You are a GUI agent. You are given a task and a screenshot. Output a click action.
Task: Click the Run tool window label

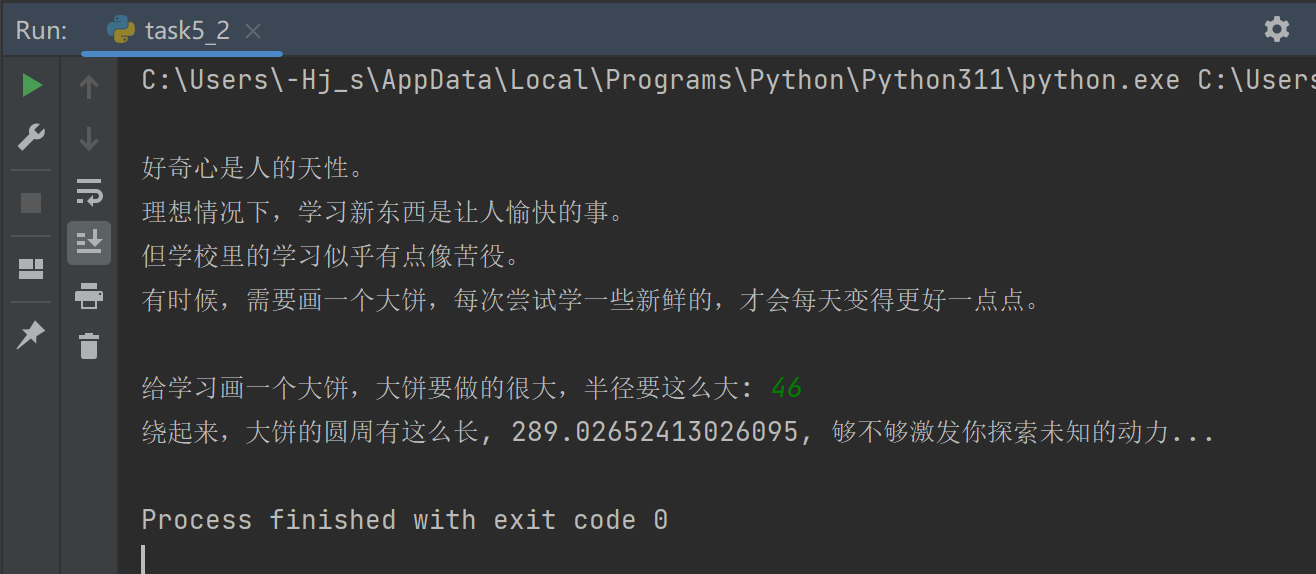coord(41,31)
